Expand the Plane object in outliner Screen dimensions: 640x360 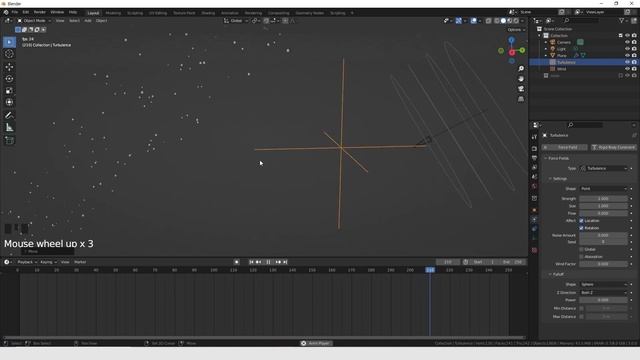click(x=546, y=55)
